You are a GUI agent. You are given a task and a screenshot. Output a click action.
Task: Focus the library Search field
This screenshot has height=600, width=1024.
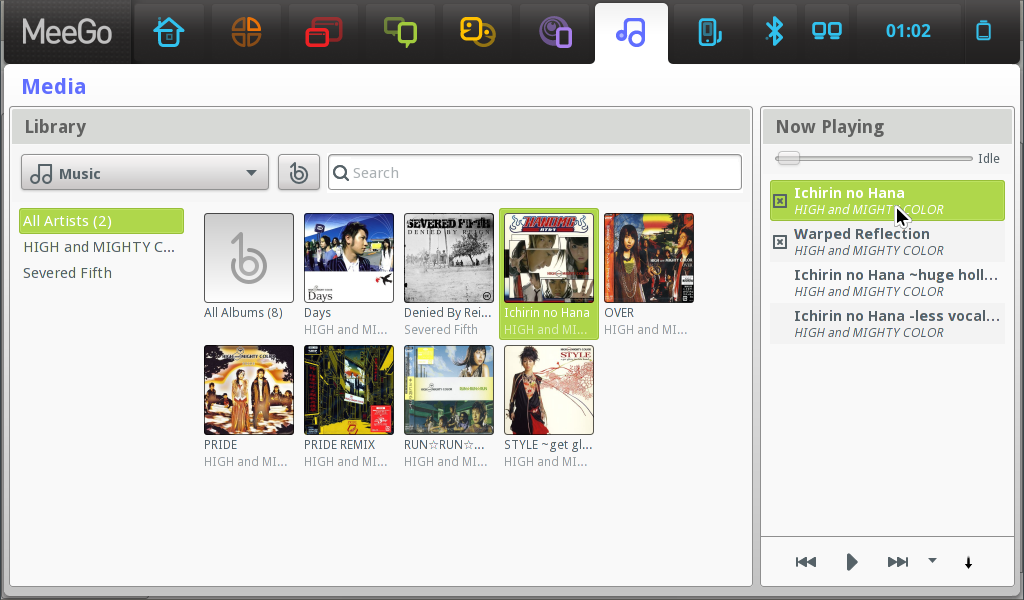(535, 172)
